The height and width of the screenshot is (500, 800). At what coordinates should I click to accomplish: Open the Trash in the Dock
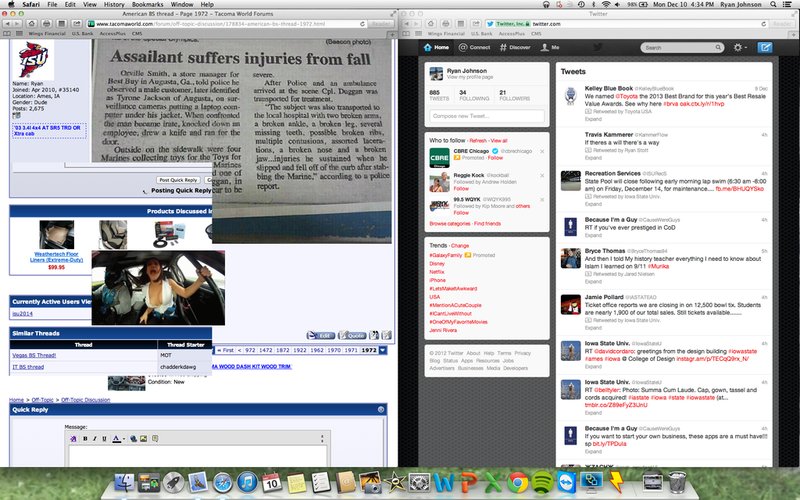coord(677,482)
